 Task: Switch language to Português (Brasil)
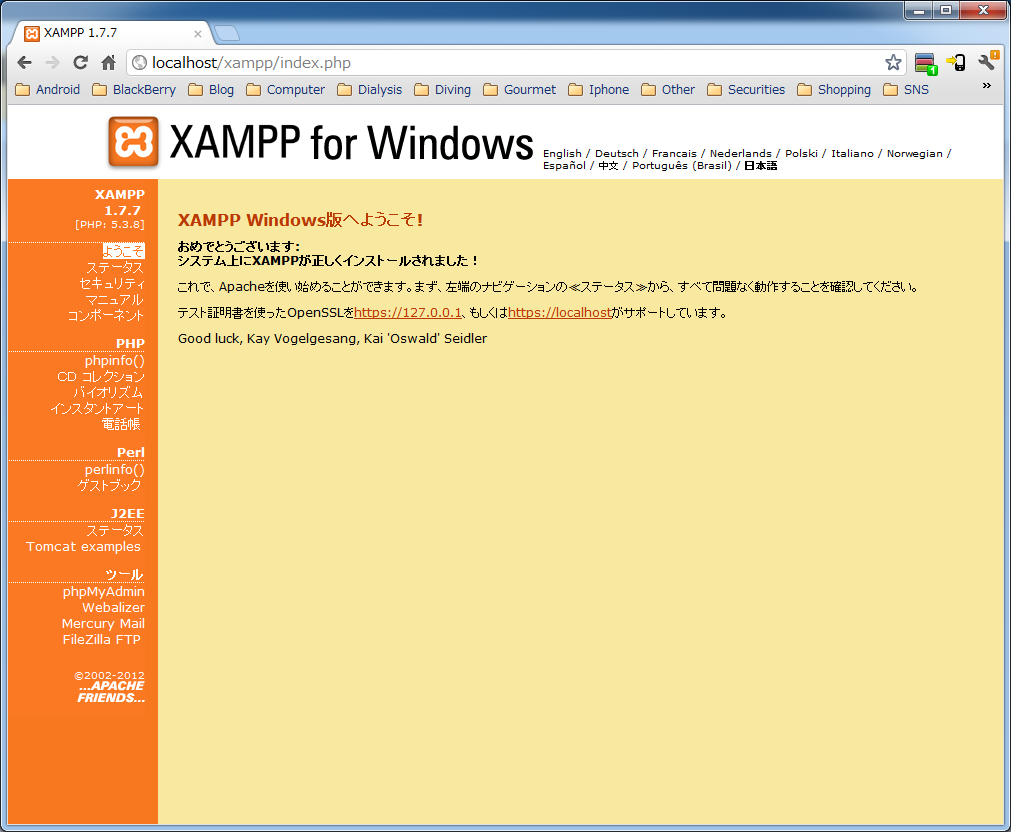[682, 166]
